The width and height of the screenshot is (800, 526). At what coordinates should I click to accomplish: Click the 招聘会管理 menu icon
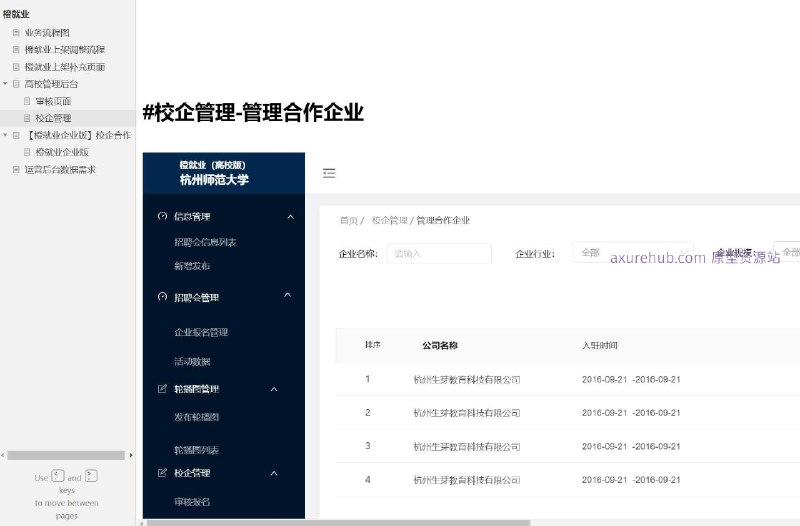(x=162, y=297)
